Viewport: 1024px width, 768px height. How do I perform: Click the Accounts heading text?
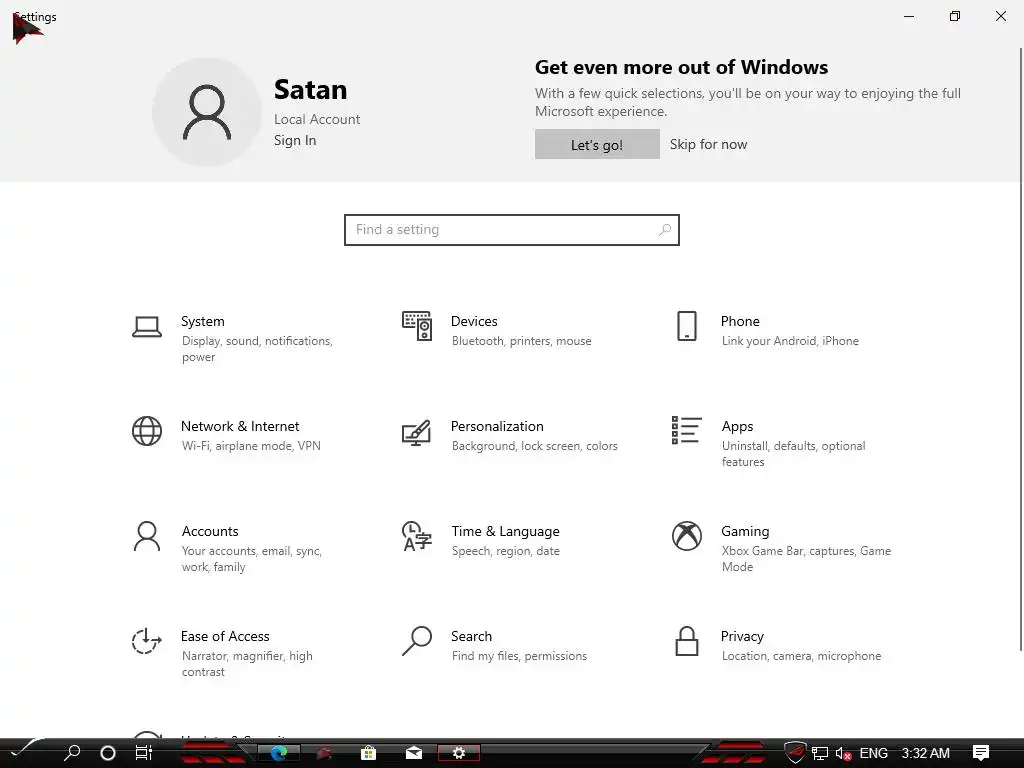coord(210,532)
